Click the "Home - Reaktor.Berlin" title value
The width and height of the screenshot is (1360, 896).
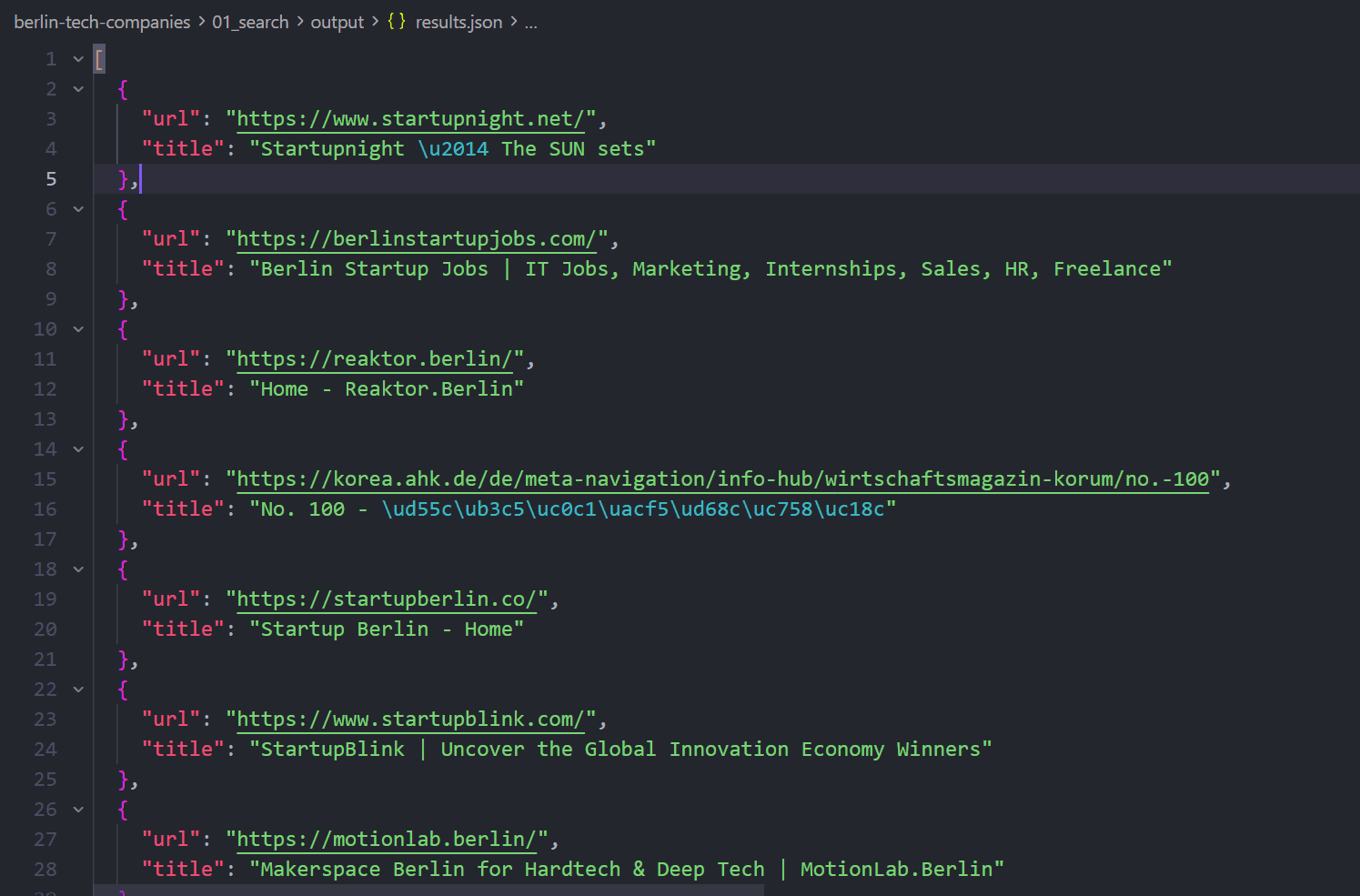[387, 389]
